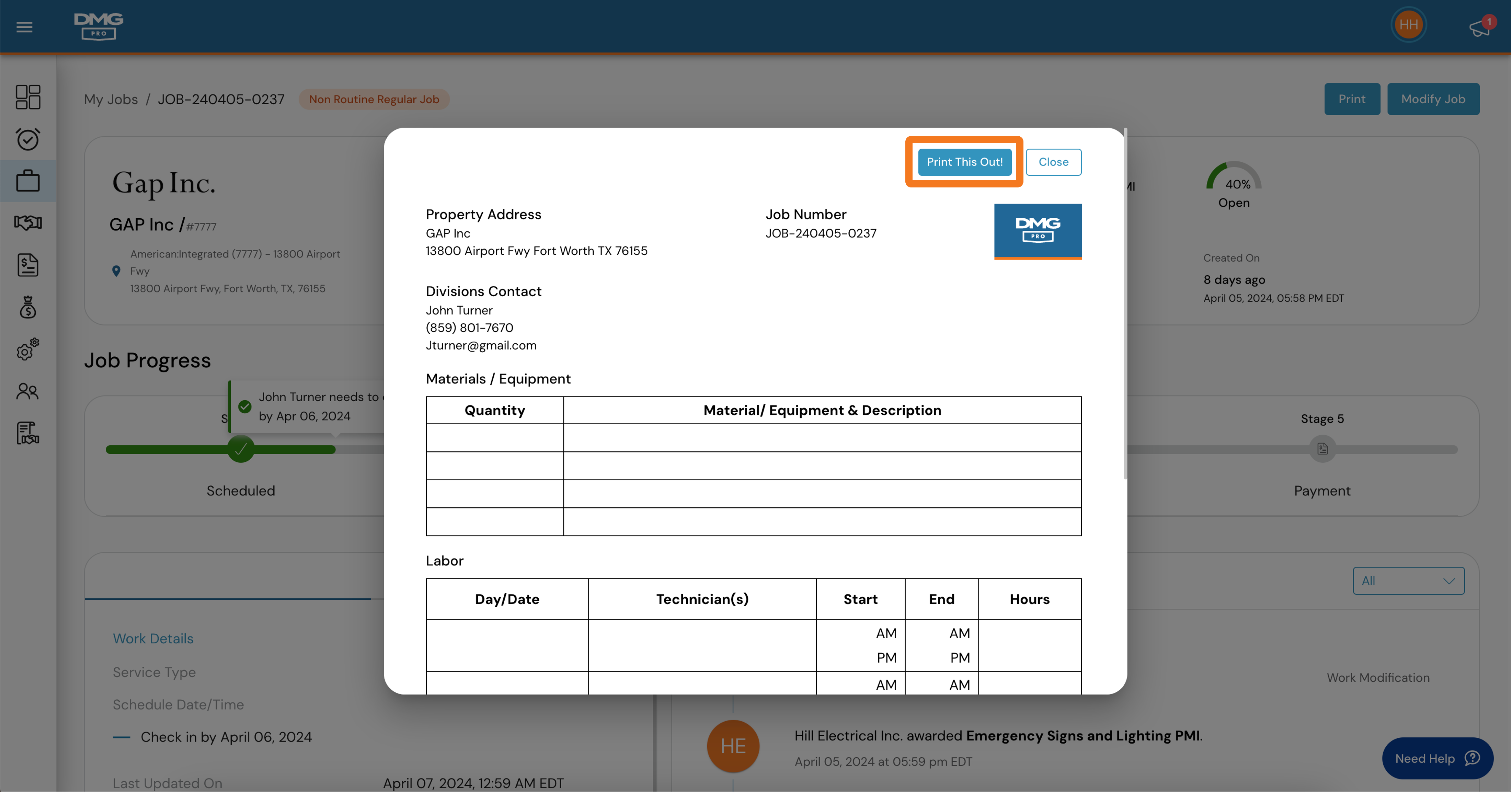Click the Stage 5 marker on progress slider

coord(1322,449)
